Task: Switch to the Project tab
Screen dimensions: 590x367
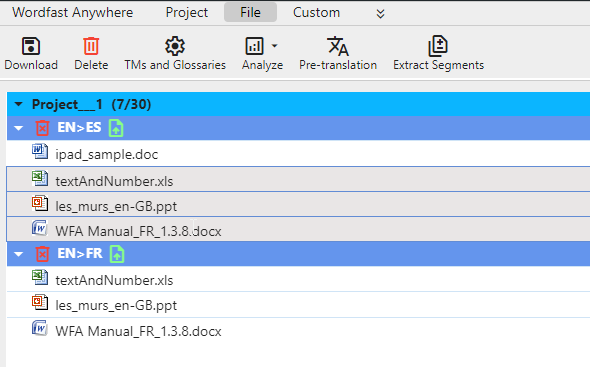Action: (187, 12)
